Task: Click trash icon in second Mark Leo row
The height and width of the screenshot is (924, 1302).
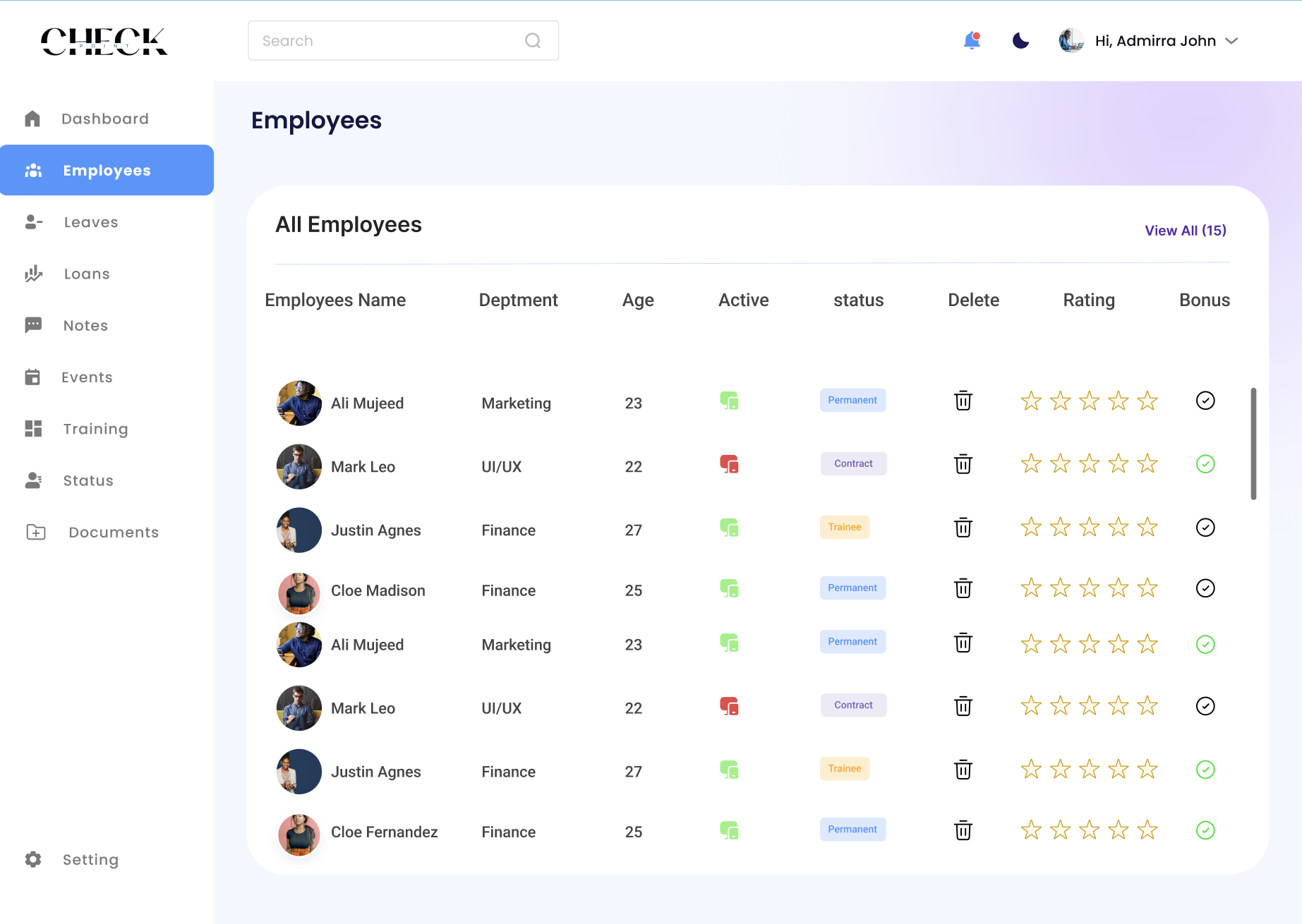Action: tap(963, 706)
